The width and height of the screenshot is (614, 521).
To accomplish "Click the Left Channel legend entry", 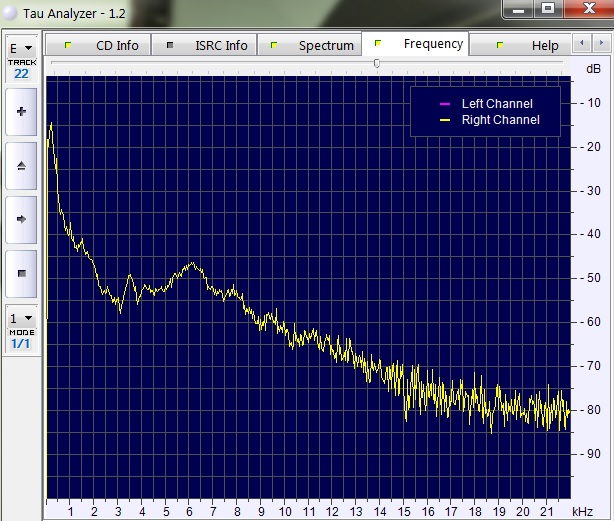I will tap(496, 104).
